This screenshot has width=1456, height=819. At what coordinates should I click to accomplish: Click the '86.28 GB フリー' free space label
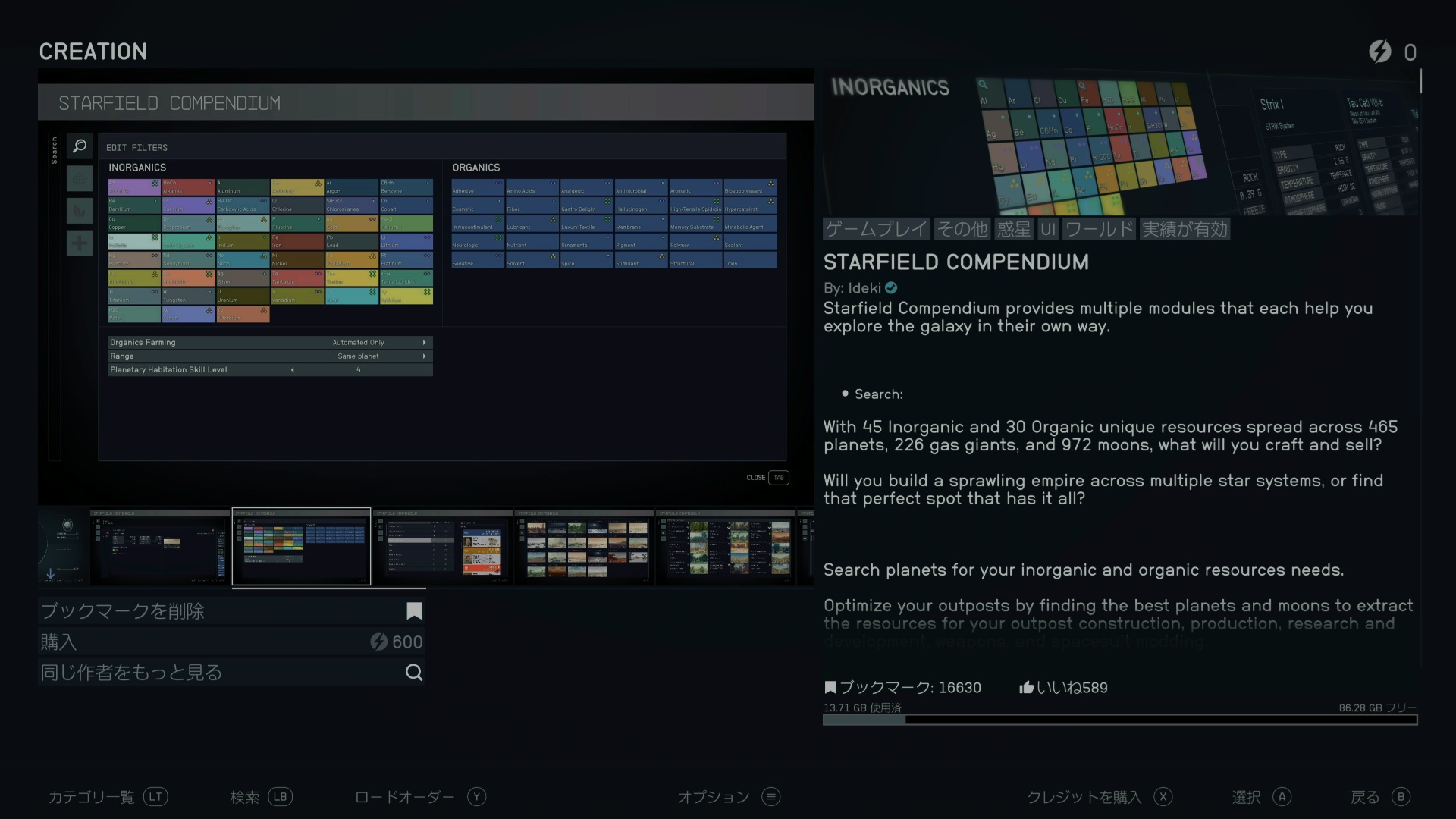1377,708
